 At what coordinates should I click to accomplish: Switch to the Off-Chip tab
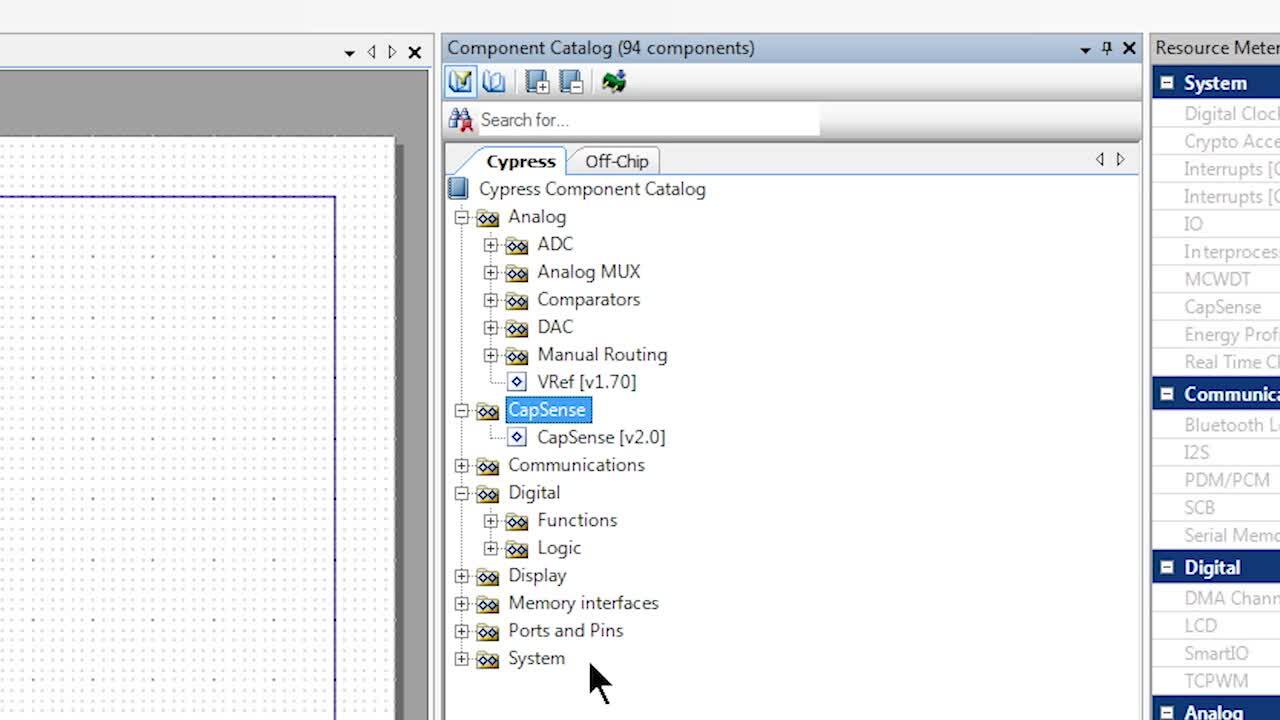click(616, 161)
